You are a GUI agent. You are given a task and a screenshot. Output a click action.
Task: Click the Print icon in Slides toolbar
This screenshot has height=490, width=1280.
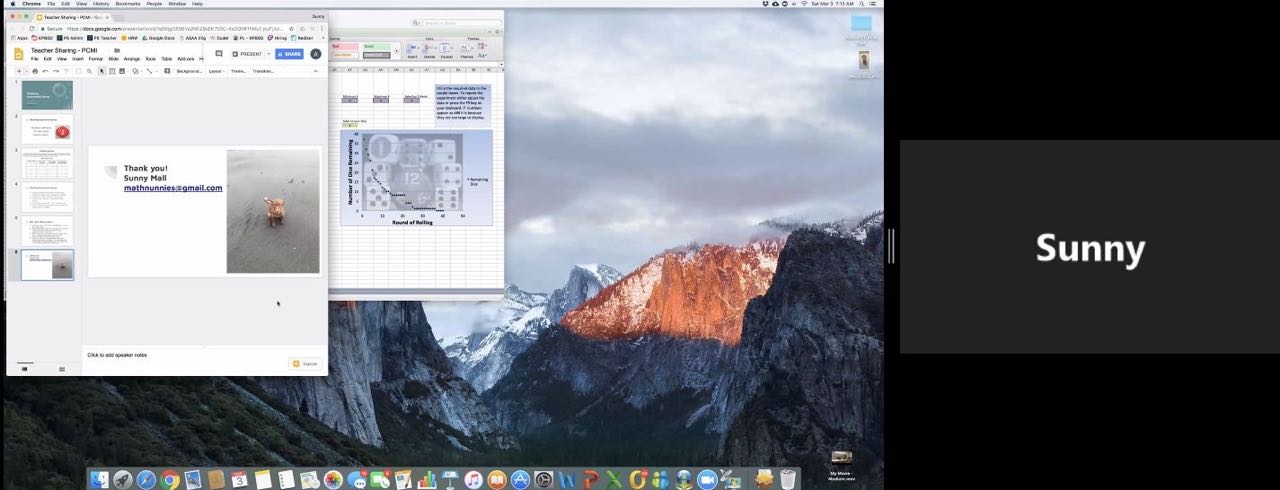point(35,71)
